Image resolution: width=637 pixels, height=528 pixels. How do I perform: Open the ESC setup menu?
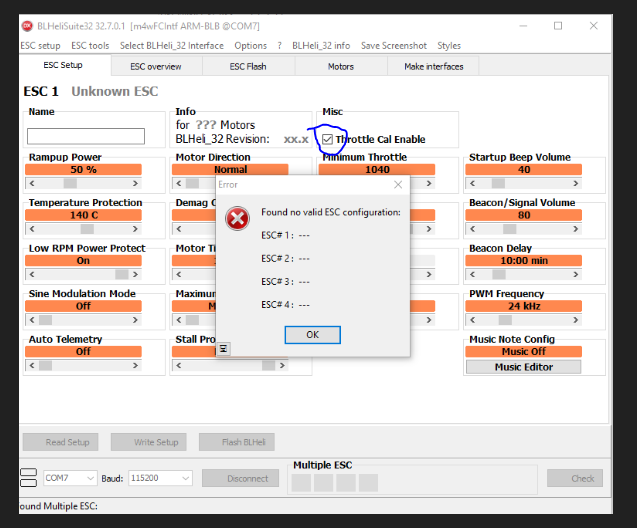[40, 45]
